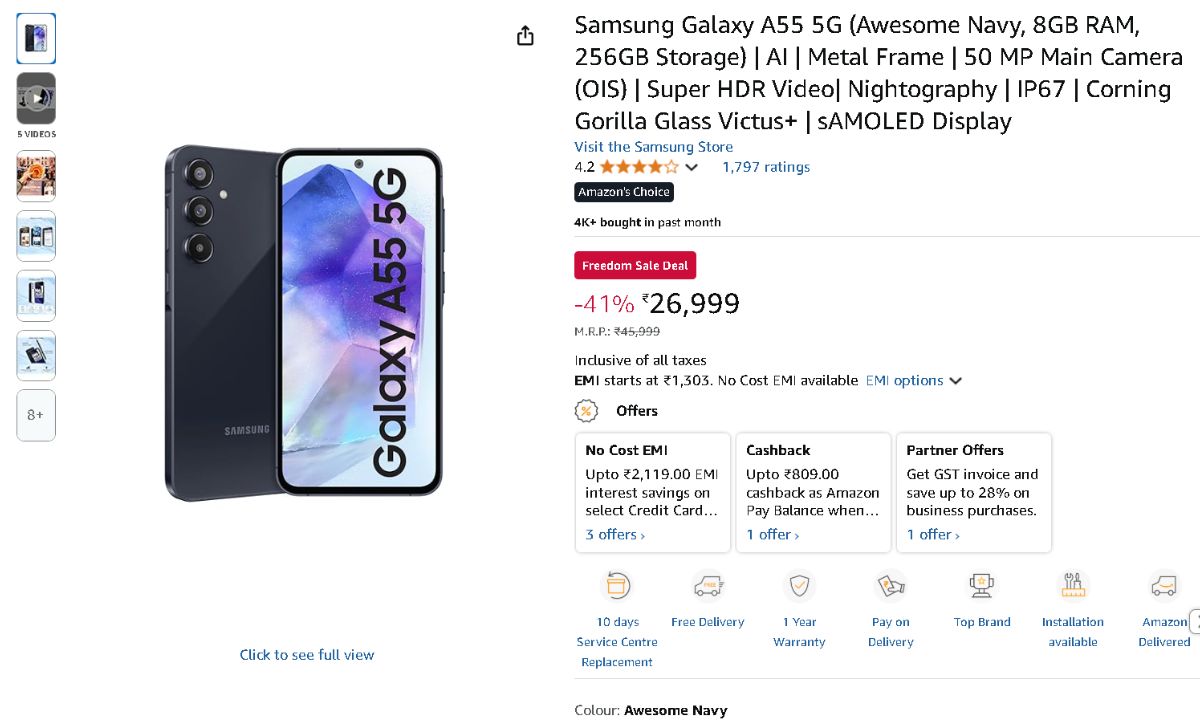Click the Offers percent badge icon

click(587, 411)
